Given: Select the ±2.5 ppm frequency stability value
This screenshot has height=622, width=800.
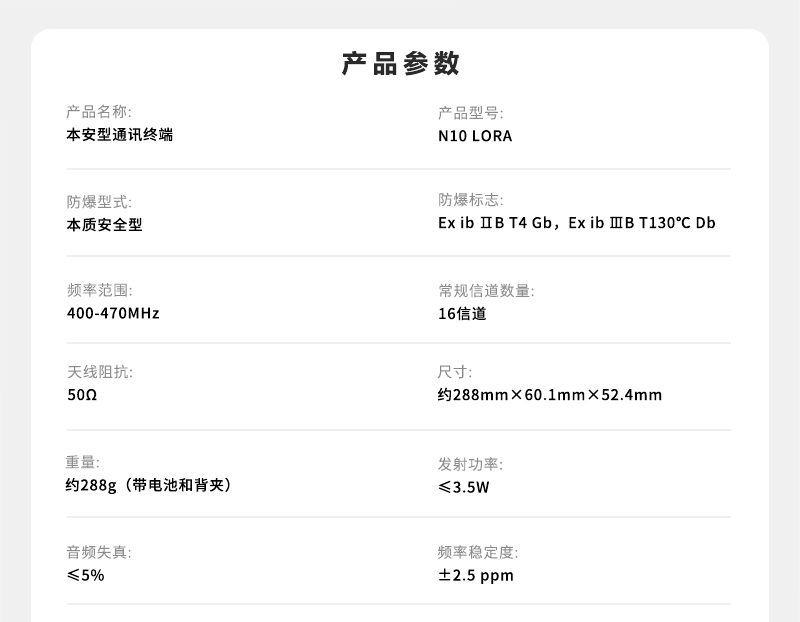Looking at the screenshot, I should (x=475, y=575).
